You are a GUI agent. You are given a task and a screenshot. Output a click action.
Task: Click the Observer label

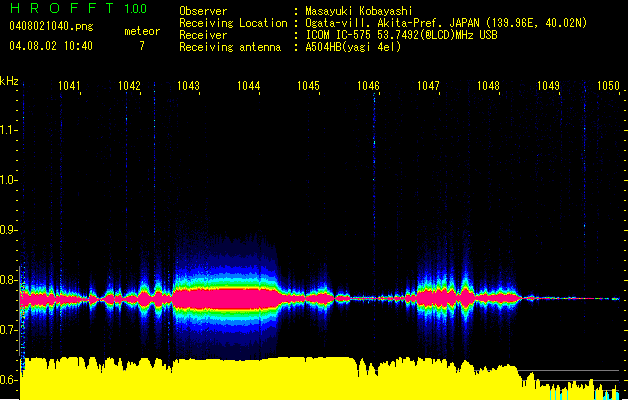(203, 11)
